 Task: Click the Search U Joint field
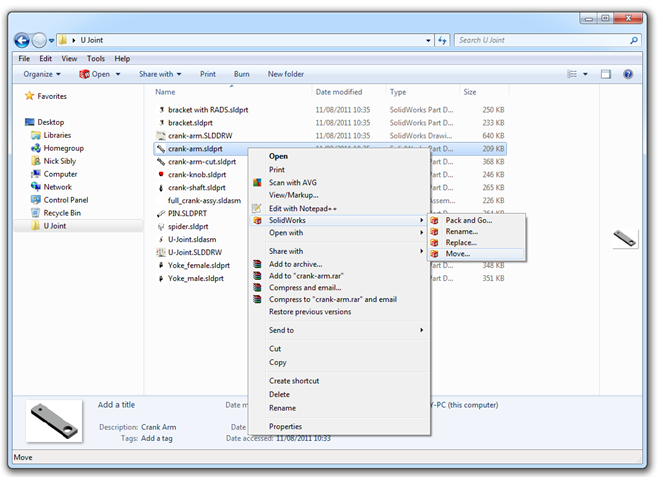point(540,41)
